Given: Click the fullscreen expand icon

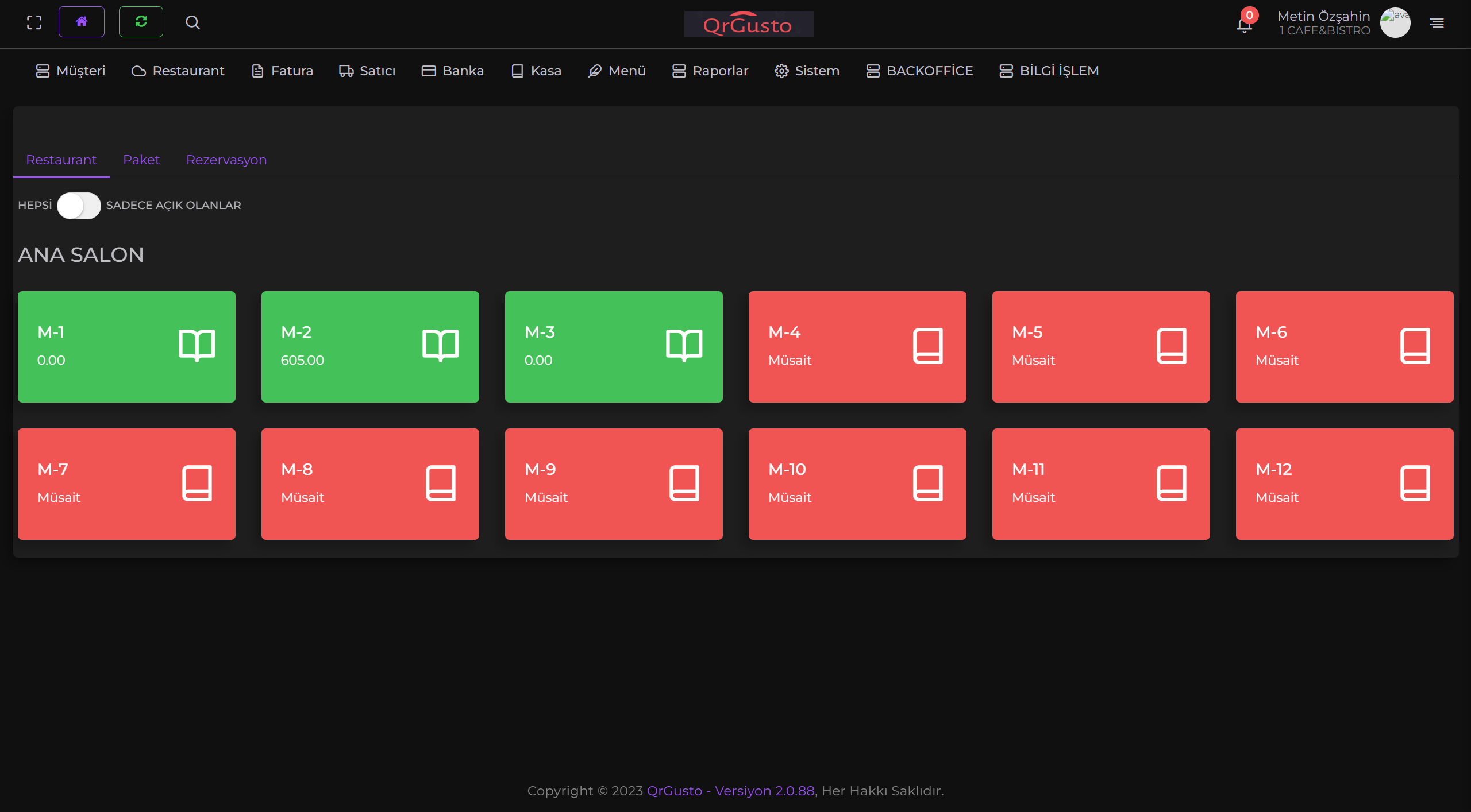Looking at the screenshot, I should (x=34, y=22).
